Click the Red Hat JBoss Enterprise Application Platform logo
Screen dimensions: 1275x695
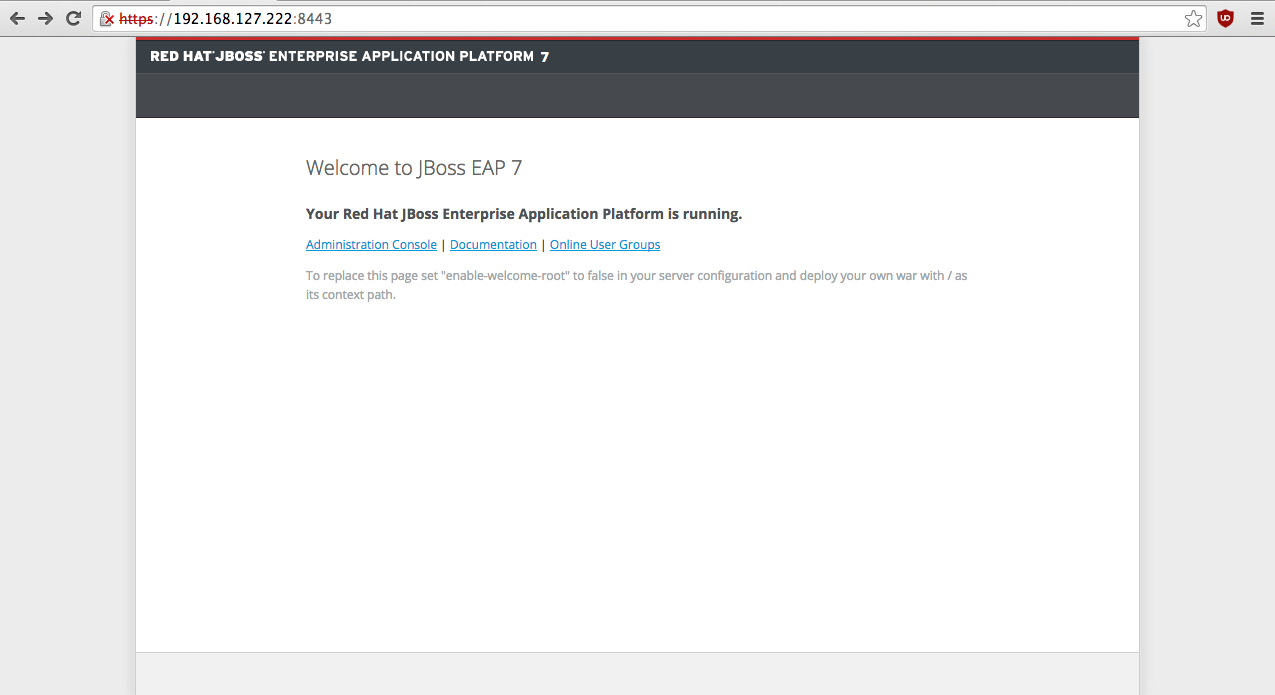pyautogui.click(x=349, y=57)
